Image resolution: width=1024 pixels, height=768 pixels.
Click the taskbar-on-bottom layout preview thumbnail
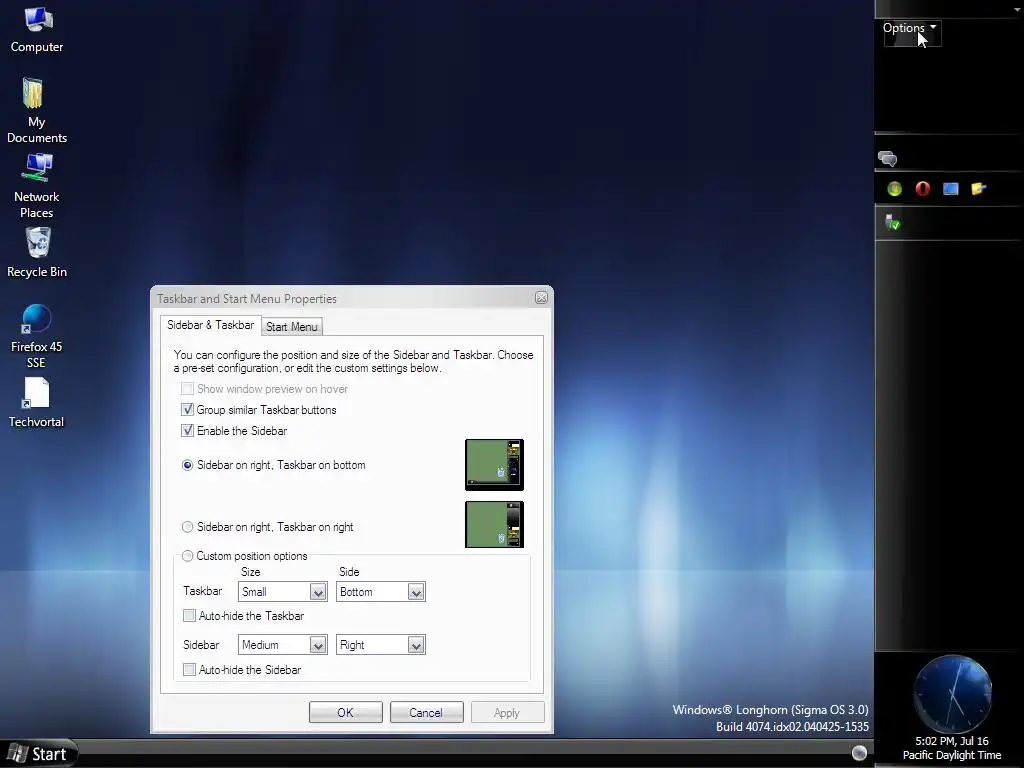coord(494,464)
